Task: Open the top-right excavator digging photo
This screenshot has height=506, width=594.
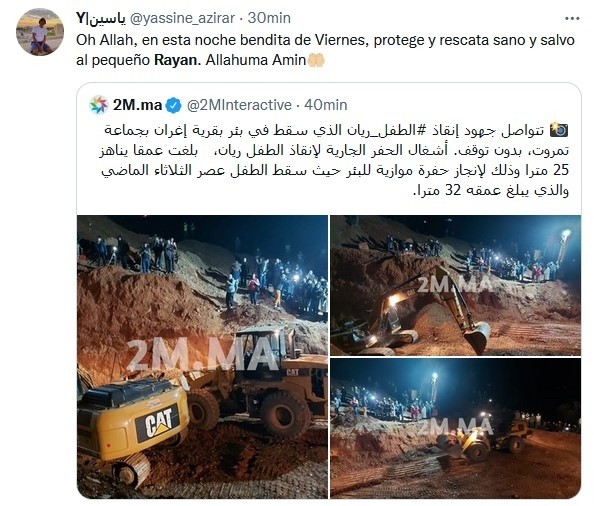Action: 455,285
